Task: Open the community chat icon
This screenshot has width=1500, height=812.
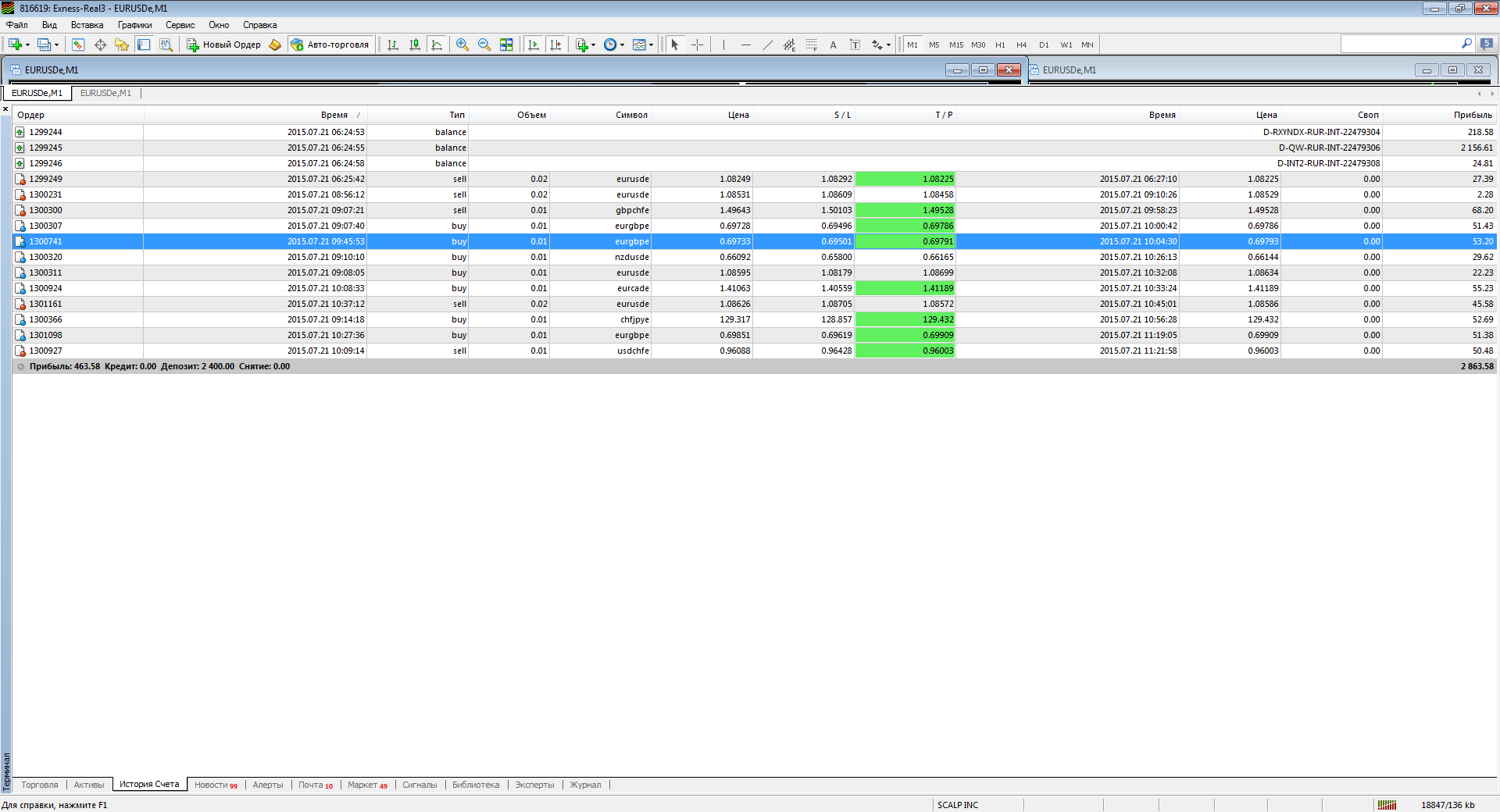Action: tap(1487, 45)
